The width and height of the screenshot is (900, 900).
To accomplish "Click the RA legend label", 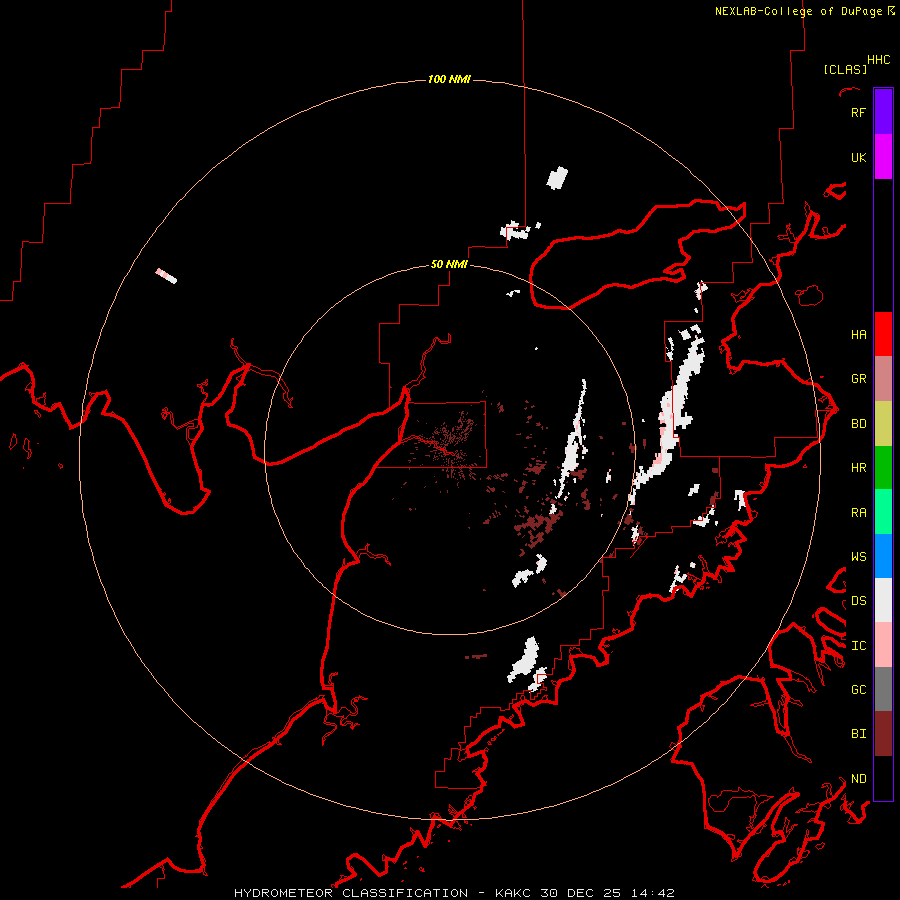I will (858, 513).
